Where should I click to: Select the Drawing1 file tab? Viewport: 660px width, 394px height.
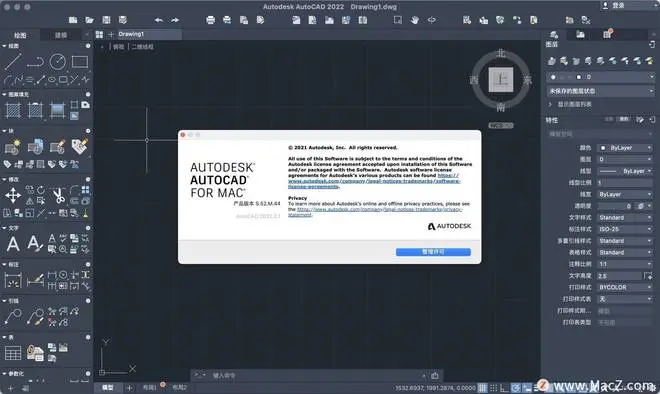144,34
